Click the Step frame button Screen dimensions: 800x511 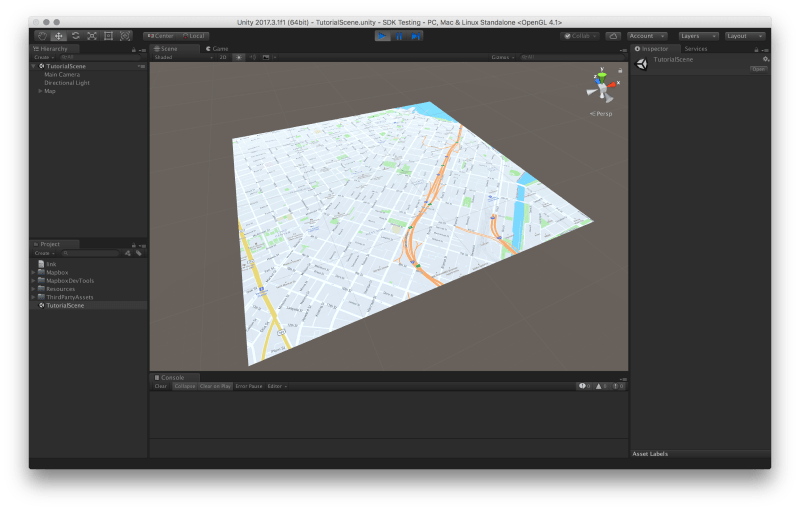(415, 36)
